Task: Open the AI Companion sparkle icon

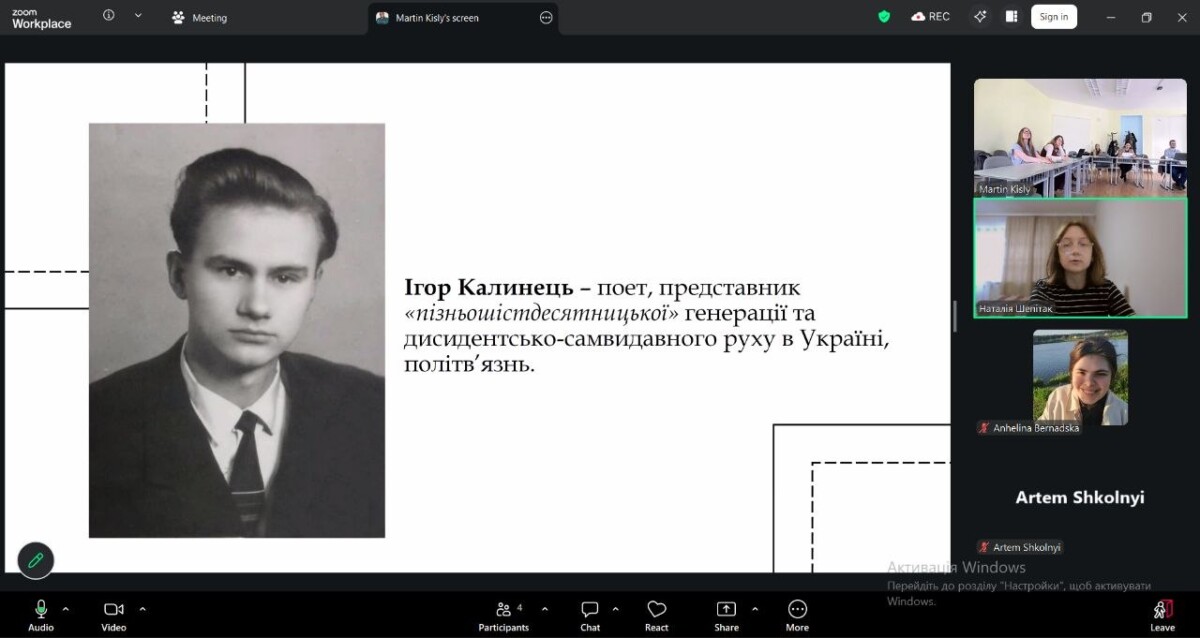Action: click(980, 16)
